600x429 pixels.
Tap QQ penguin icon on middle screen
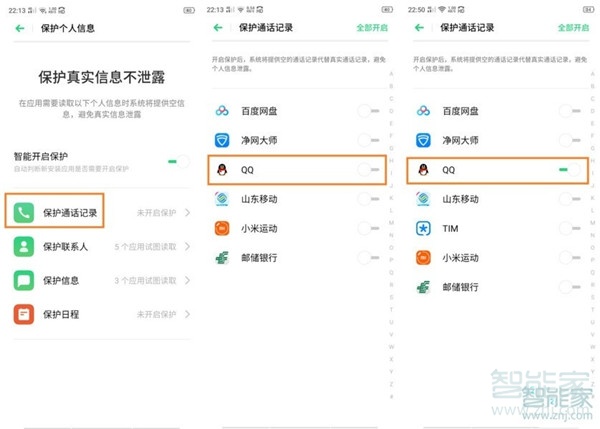click(x=222, y=170)
